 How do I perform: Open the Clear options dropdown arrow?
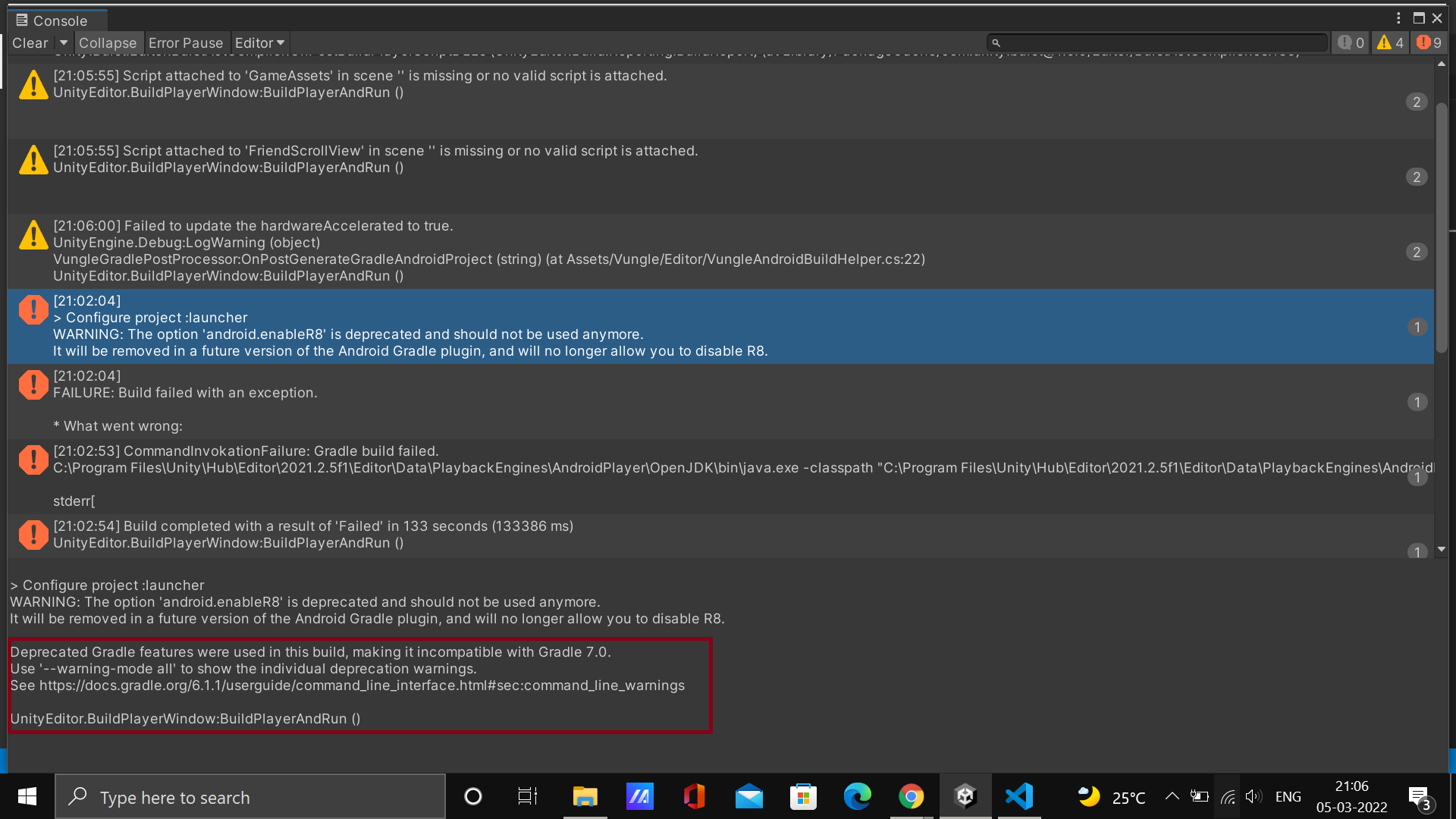[64, 43]
